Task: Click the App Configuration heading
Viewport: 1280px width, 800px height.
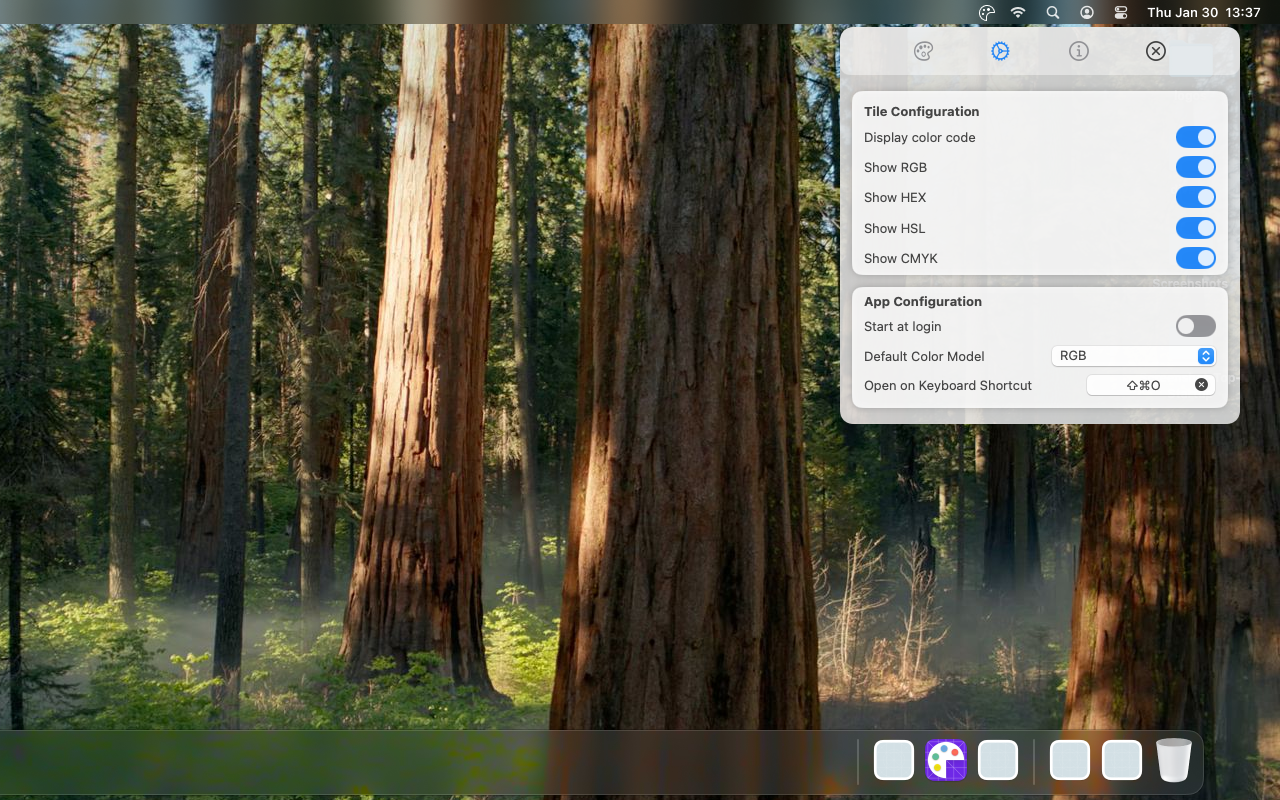Action: pyautogui.click(x=923, y=301)
